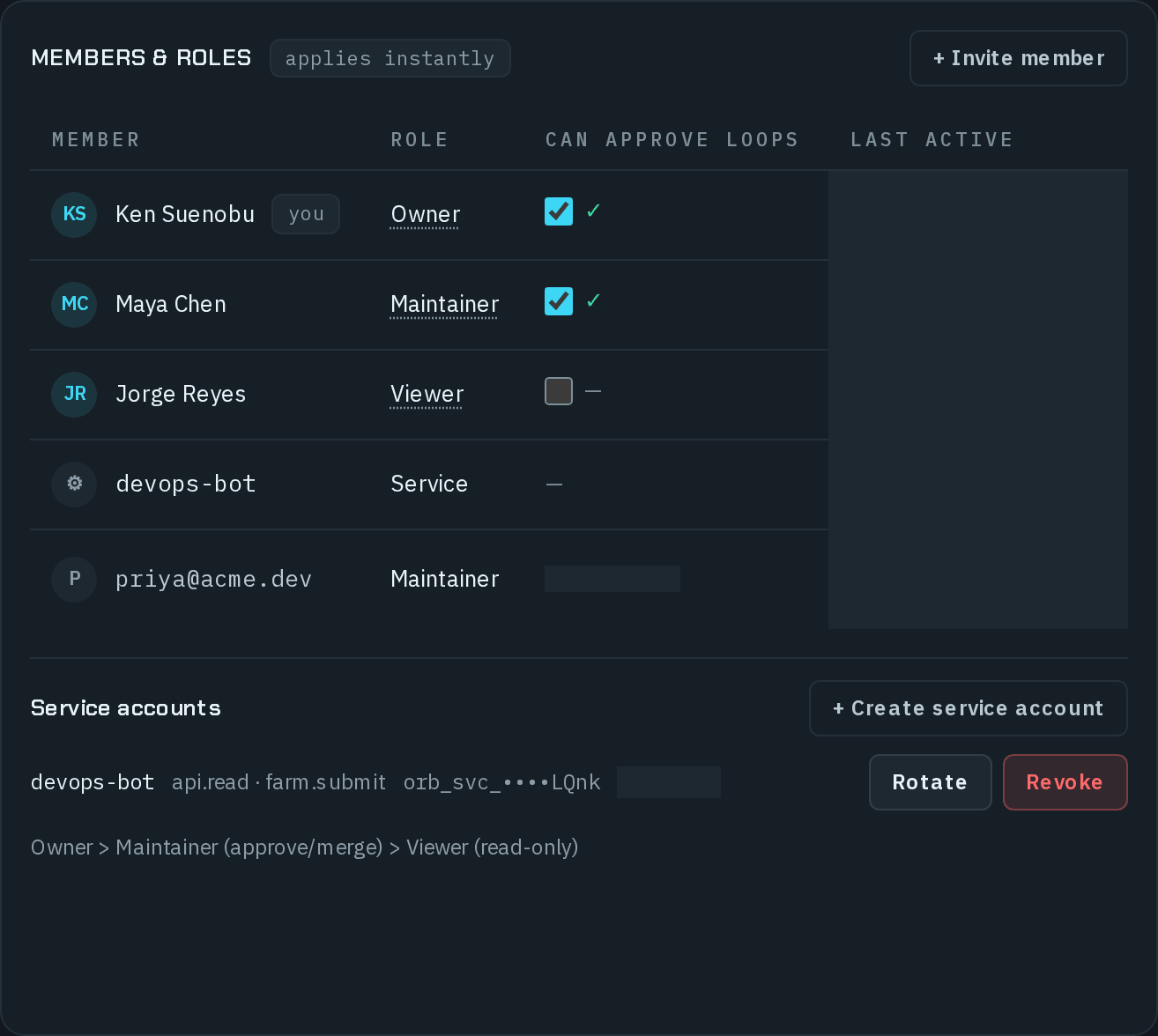This screenshot has width=1158, height=1036.
Task: Click the Service accounts heading
Action: point(126,708)
